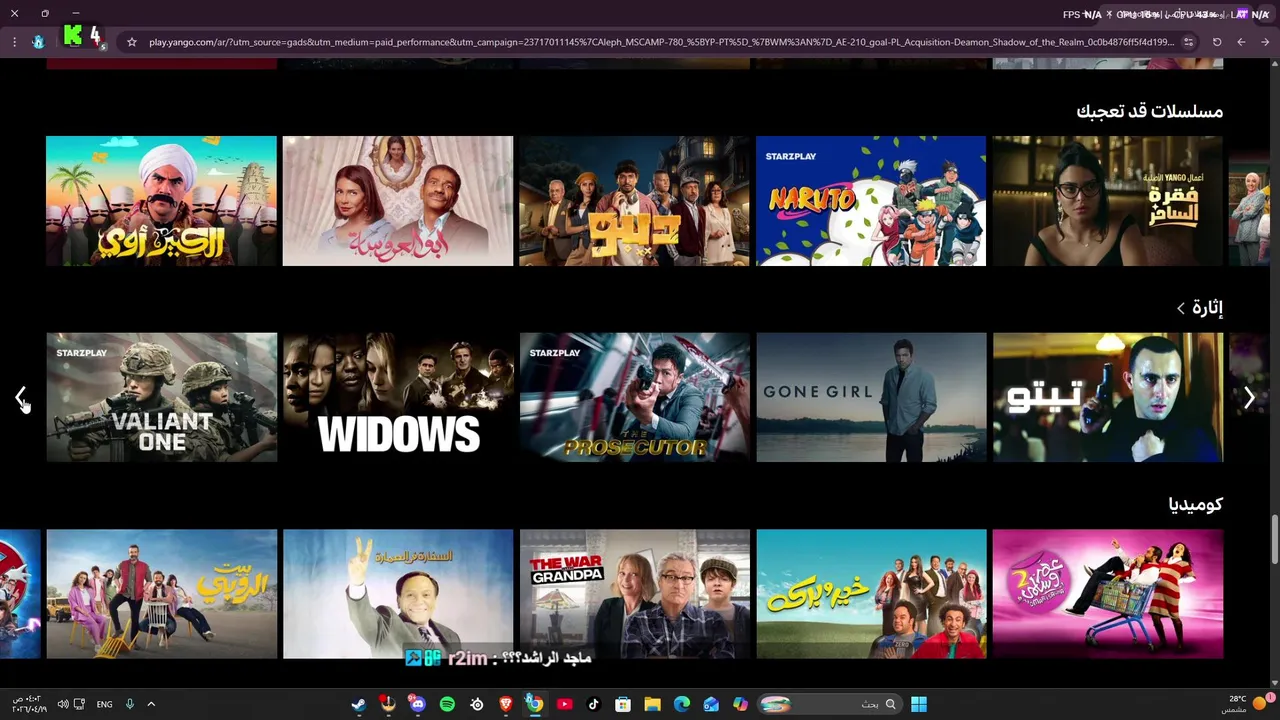Screen dimensions: 1280x720
Task: Open the الكبير أوي series thumbnail
Action: pos(161,201)
